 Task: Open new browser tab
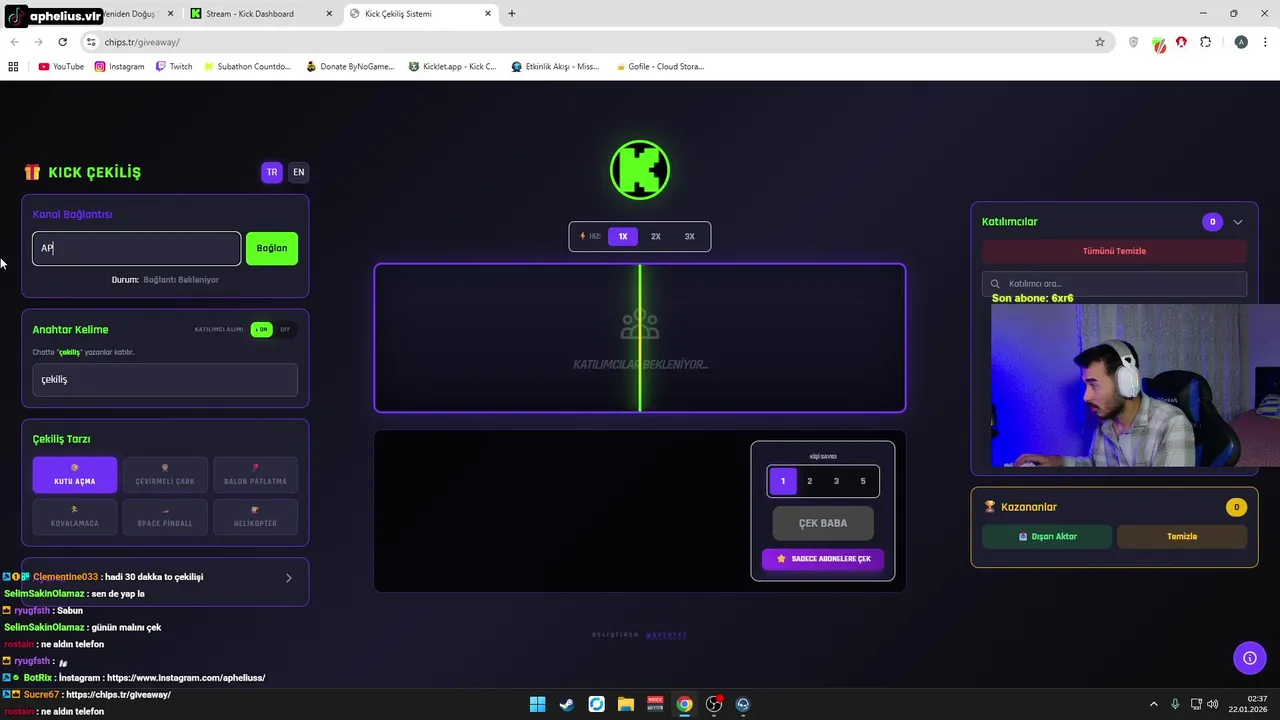[512, 14]
